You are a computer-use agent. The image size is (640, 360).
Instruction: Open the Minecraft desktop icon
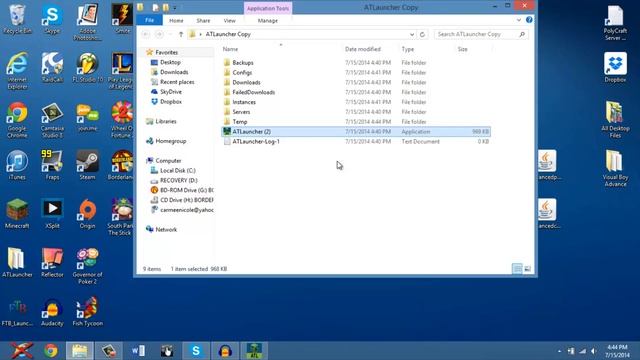[x=17, y=213]
